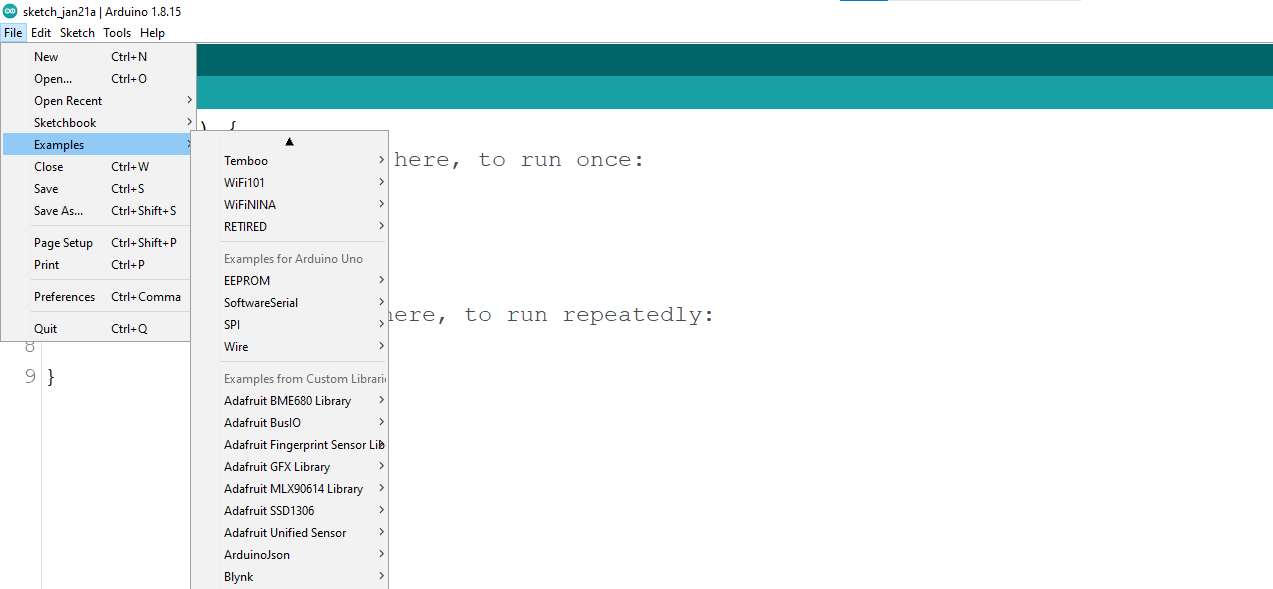Open Adafruit Fingerprint Sensor Library examples
Screen dimensions: 1273x589
[x=289, y=445]
